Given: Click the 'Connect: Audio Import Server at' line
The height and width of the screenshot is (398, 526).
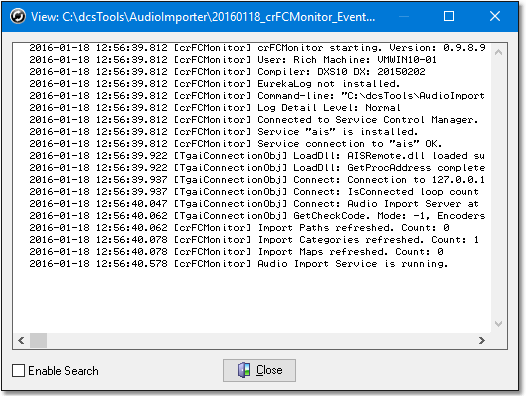Looking at the screenshot, I should click(x=254, y=204).
